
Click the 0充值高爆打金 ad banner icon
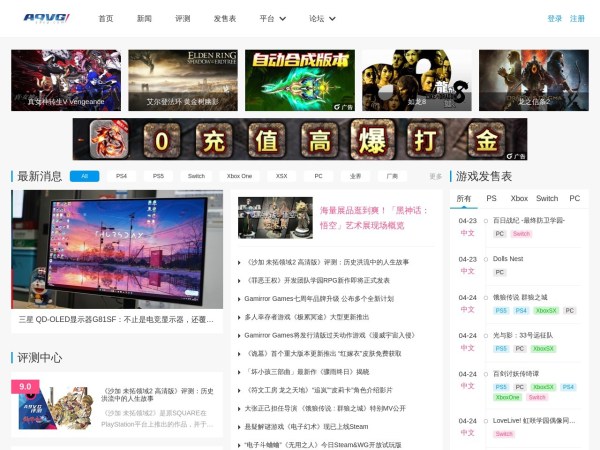pyautogui.click(x=299, y=140)
